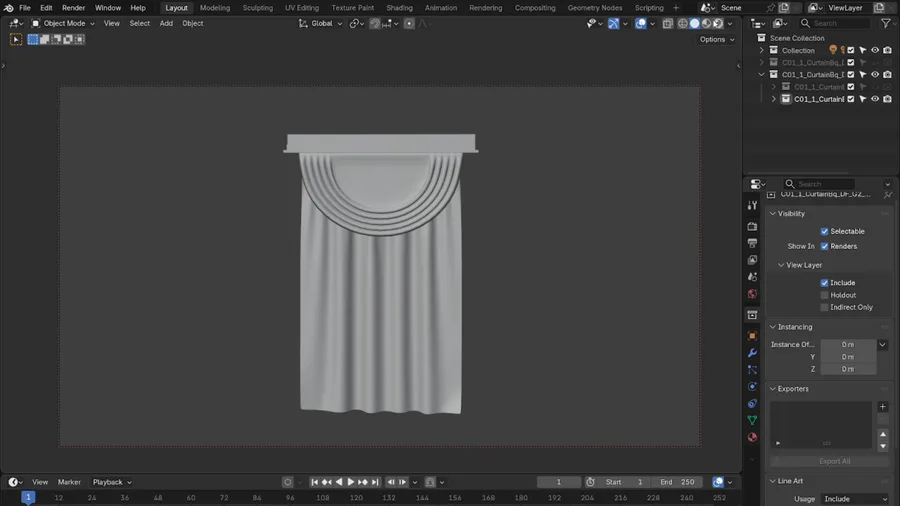
Task: Open the World properties tab icon
Action: (752, 294)
